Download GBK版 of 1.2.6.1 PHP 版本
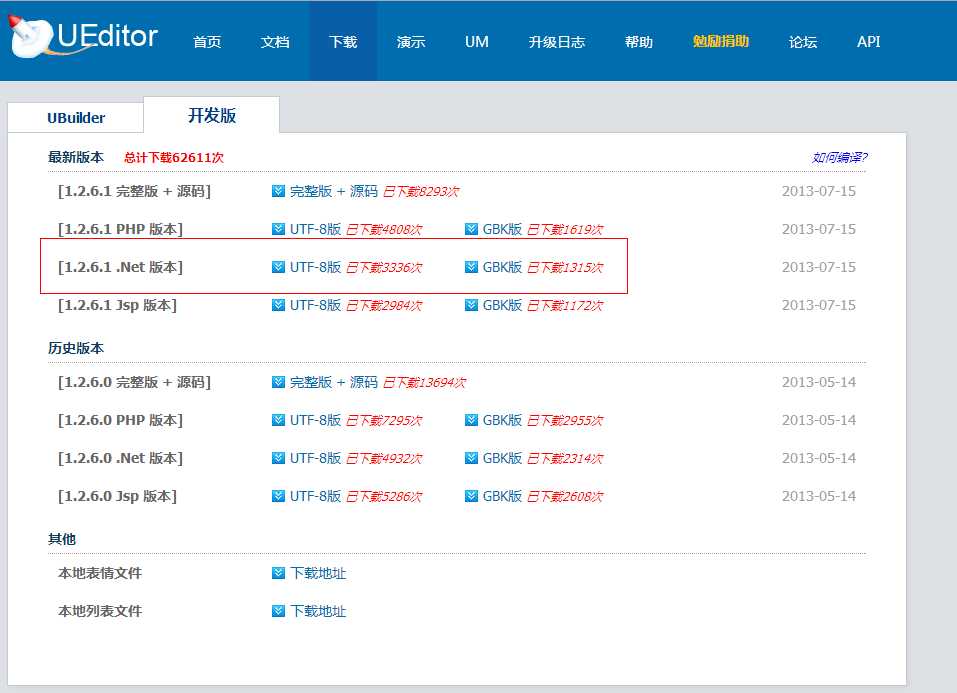The width and height of the screenshot is (957, 693). click(502, 229)
